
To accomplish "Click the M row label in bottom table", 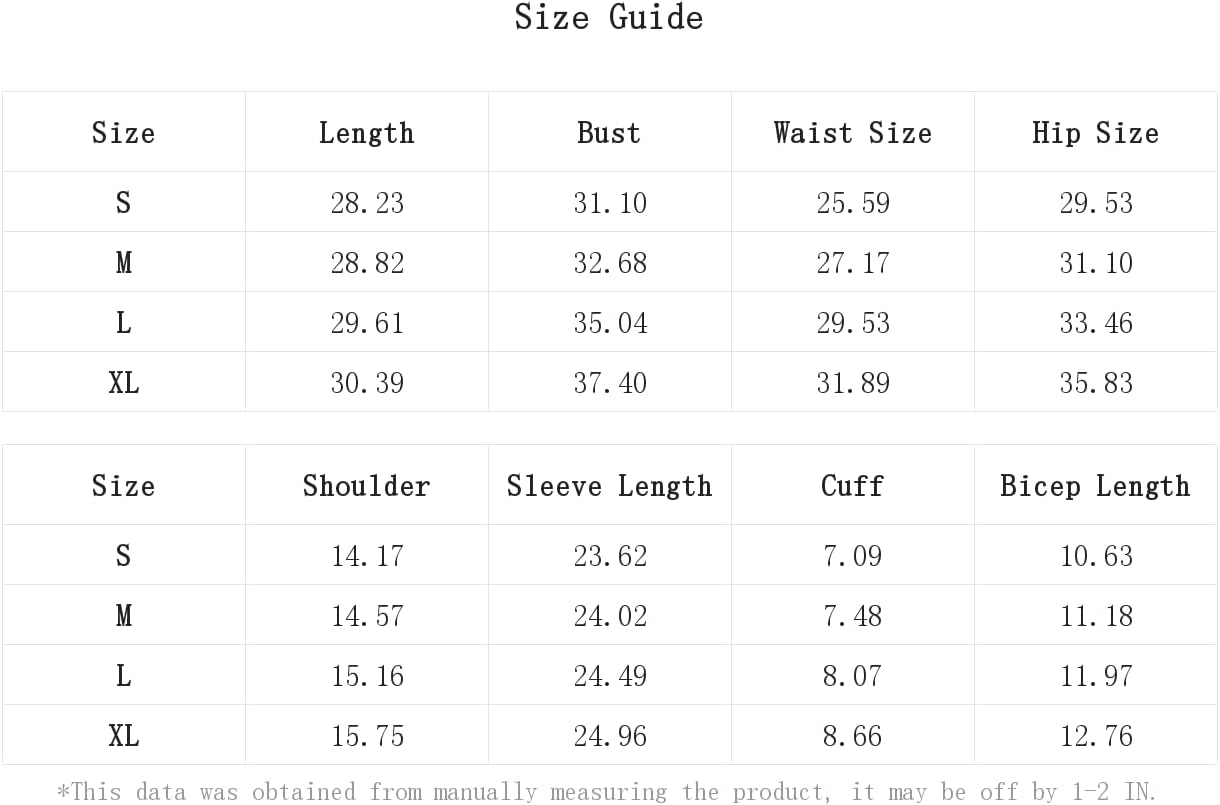I will 124,616.
